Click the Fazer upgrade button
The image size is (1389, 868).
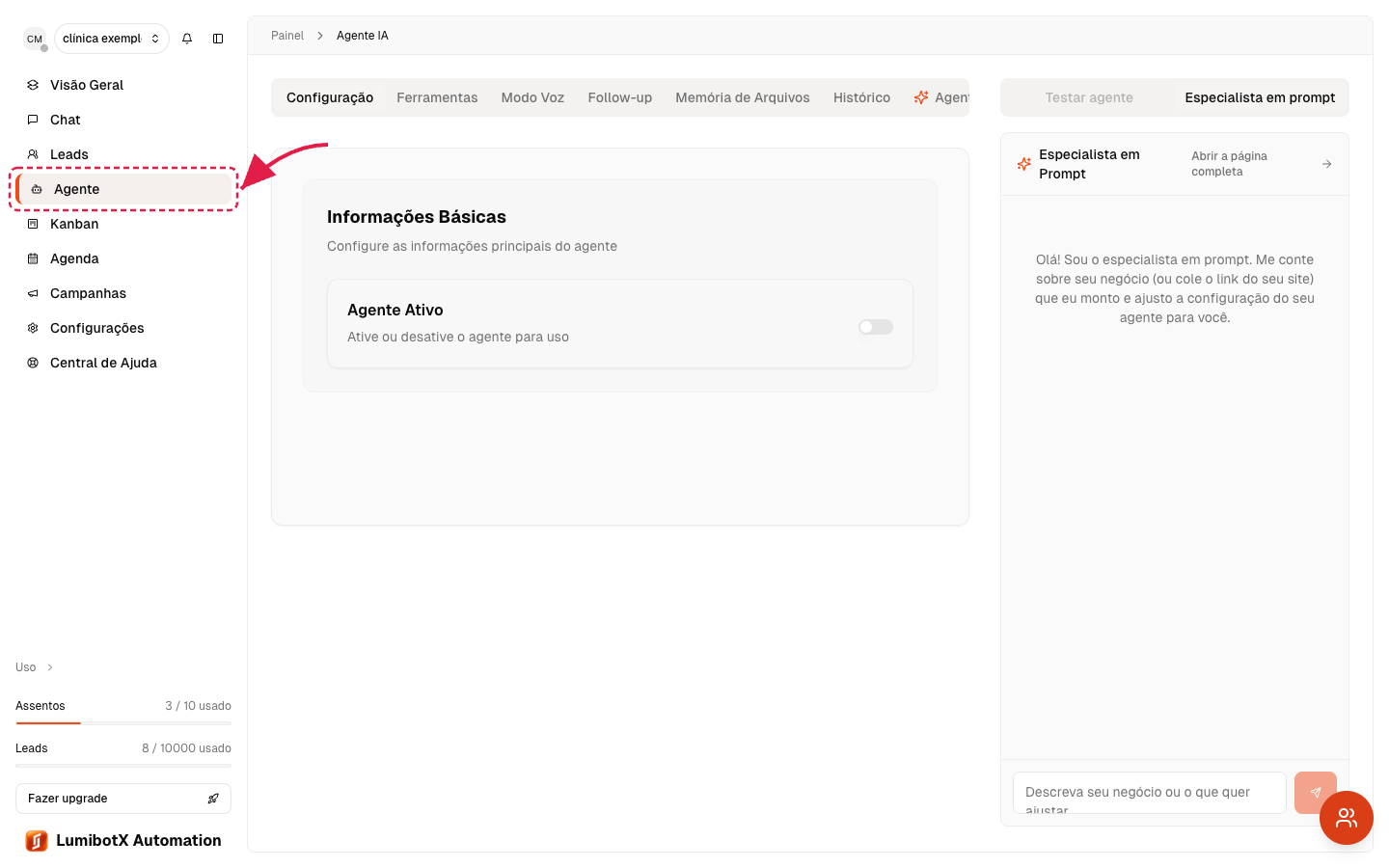tap(123, 799)
